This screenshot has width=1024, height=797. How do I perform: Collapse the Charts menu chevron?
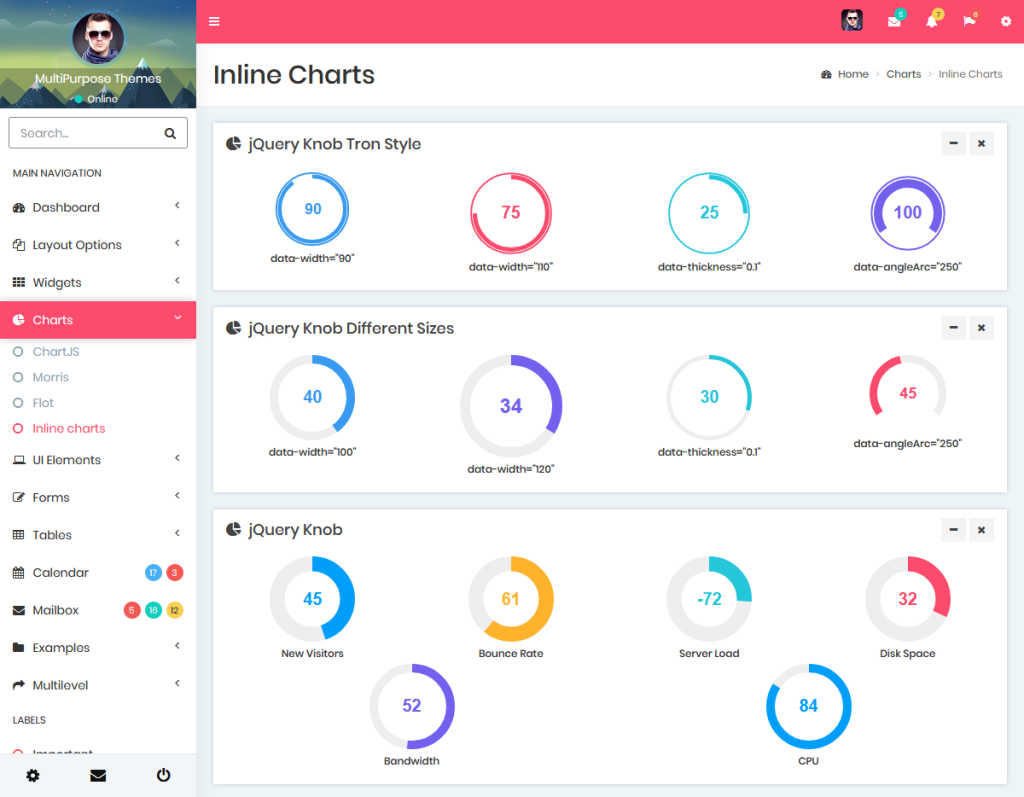click(177, 317)
